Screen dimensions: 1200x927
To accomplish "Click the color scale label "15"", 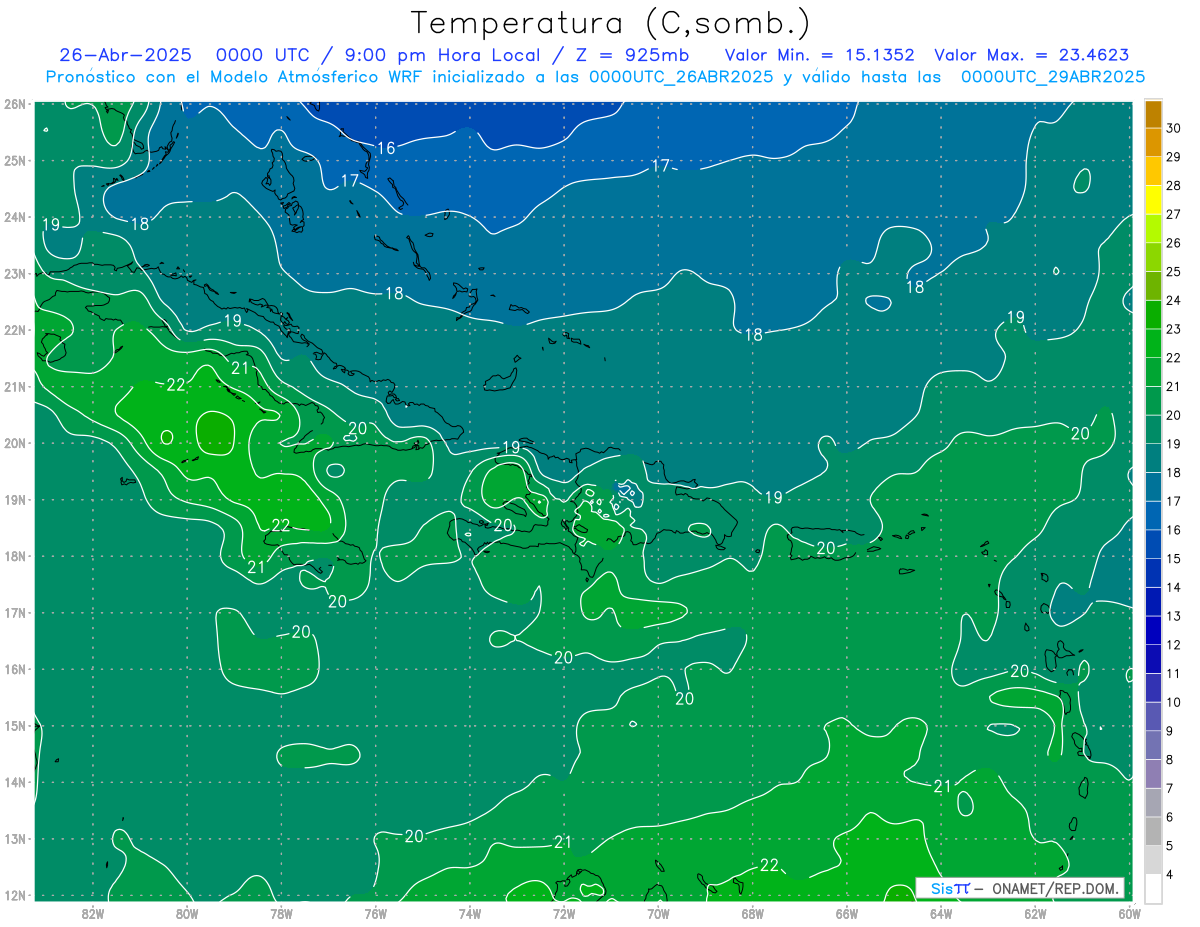I will [1173, 558].
